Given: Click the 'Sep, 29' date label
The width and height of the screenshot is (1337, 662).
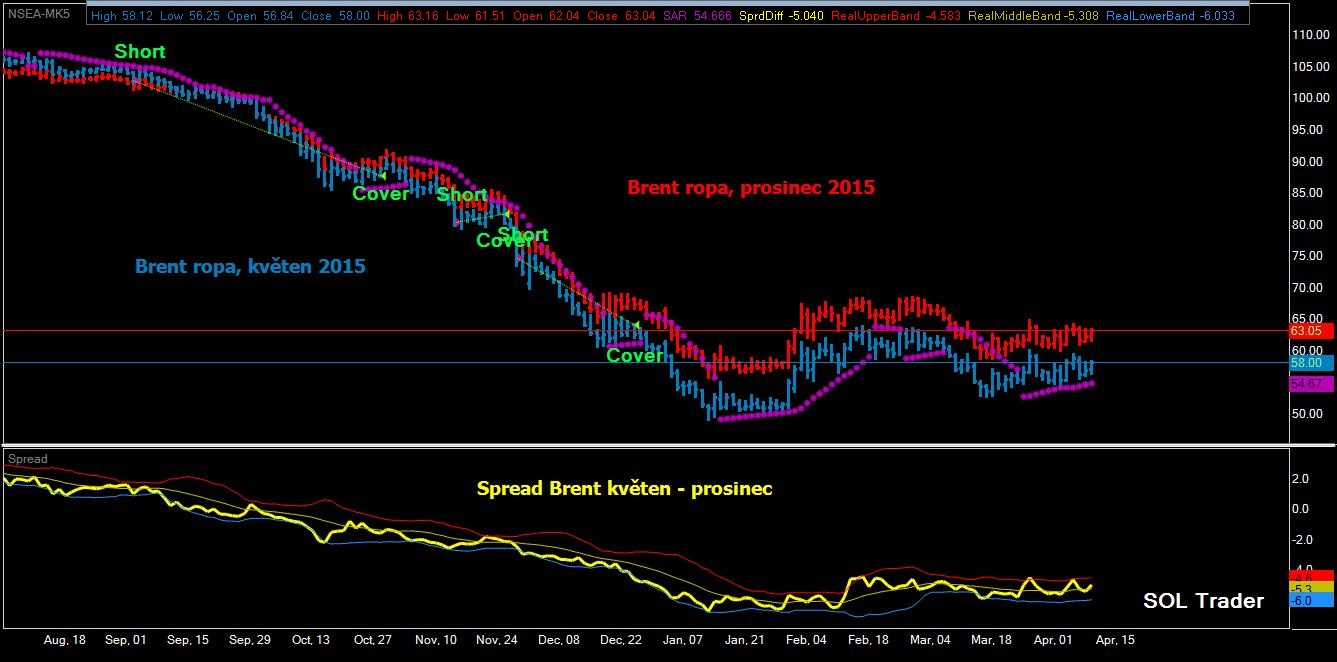Looking at the screenshot, I should [250, 639].
